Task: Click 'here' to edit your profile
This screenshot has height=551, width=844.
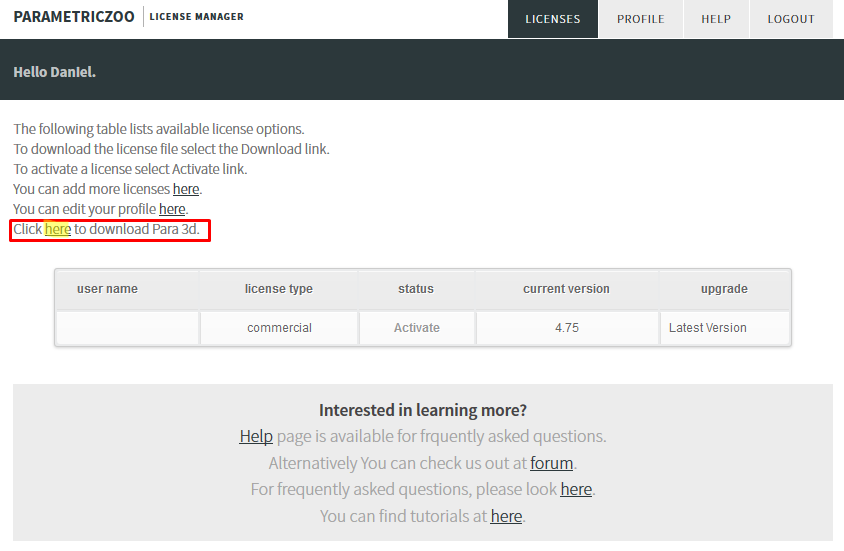Action: [x=172, y=209]
